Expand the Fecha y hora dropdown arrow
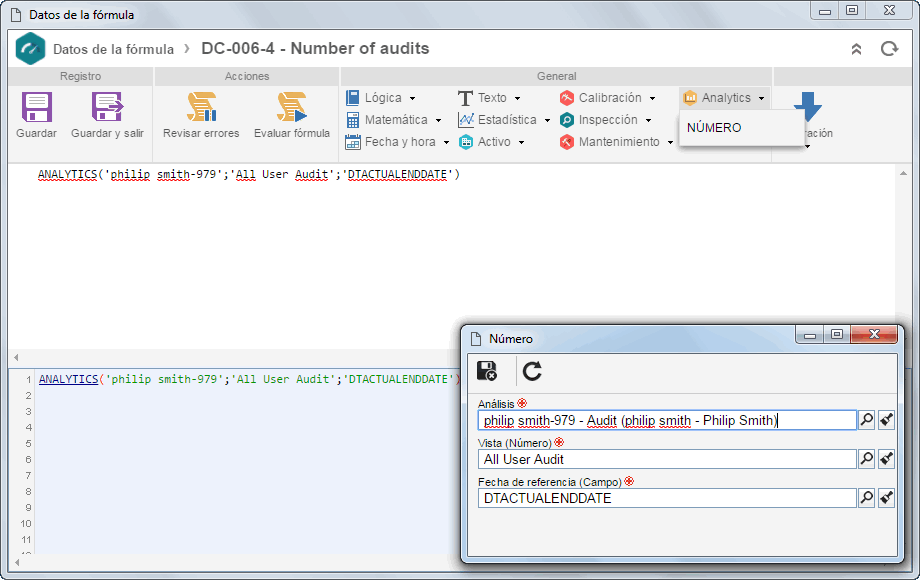The width and height of the screenshot is (920, 580). (447, 143)
